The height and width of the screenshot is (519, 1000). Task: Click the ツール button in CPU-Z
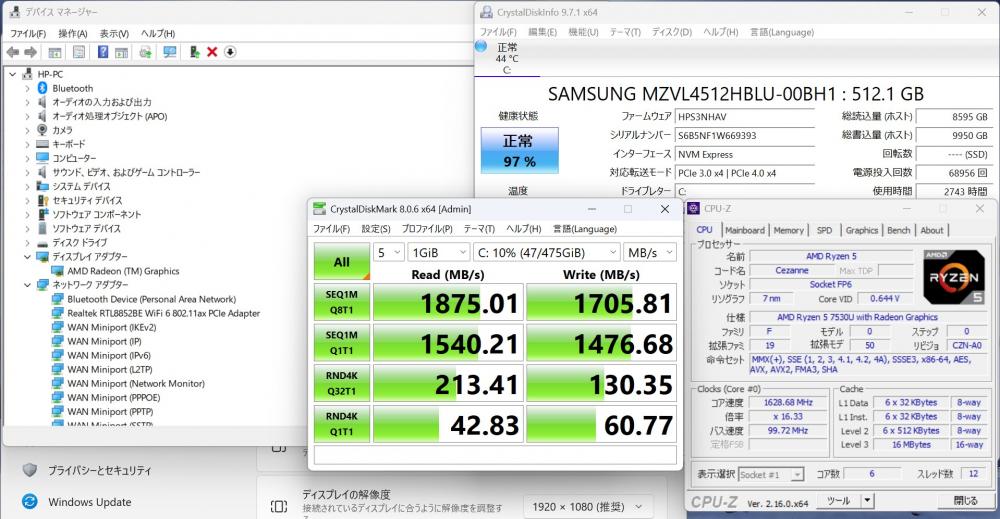[x=846, y=501]
